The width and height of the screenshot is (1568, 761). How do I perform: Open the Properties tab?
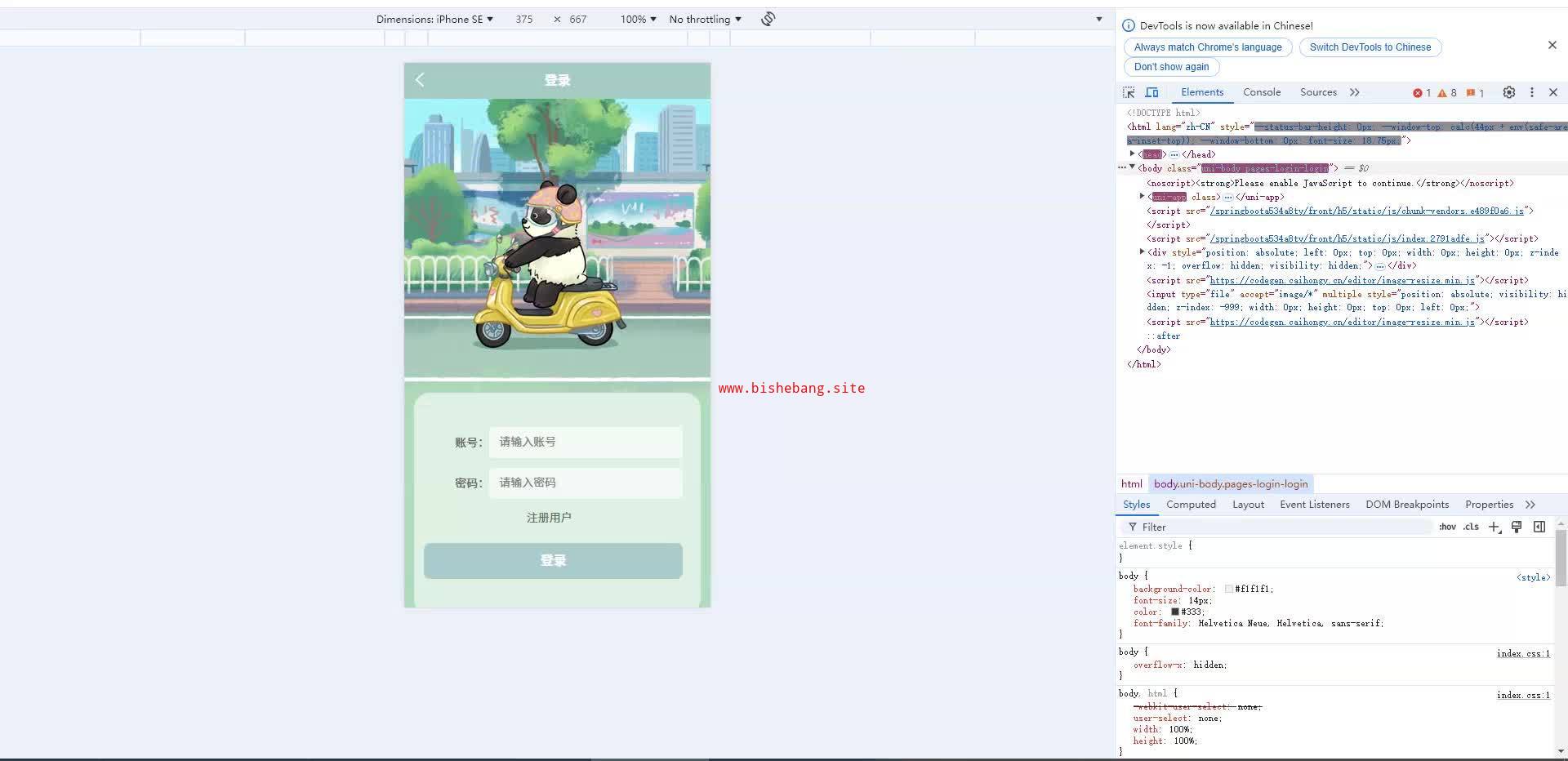pos(1489,505)
